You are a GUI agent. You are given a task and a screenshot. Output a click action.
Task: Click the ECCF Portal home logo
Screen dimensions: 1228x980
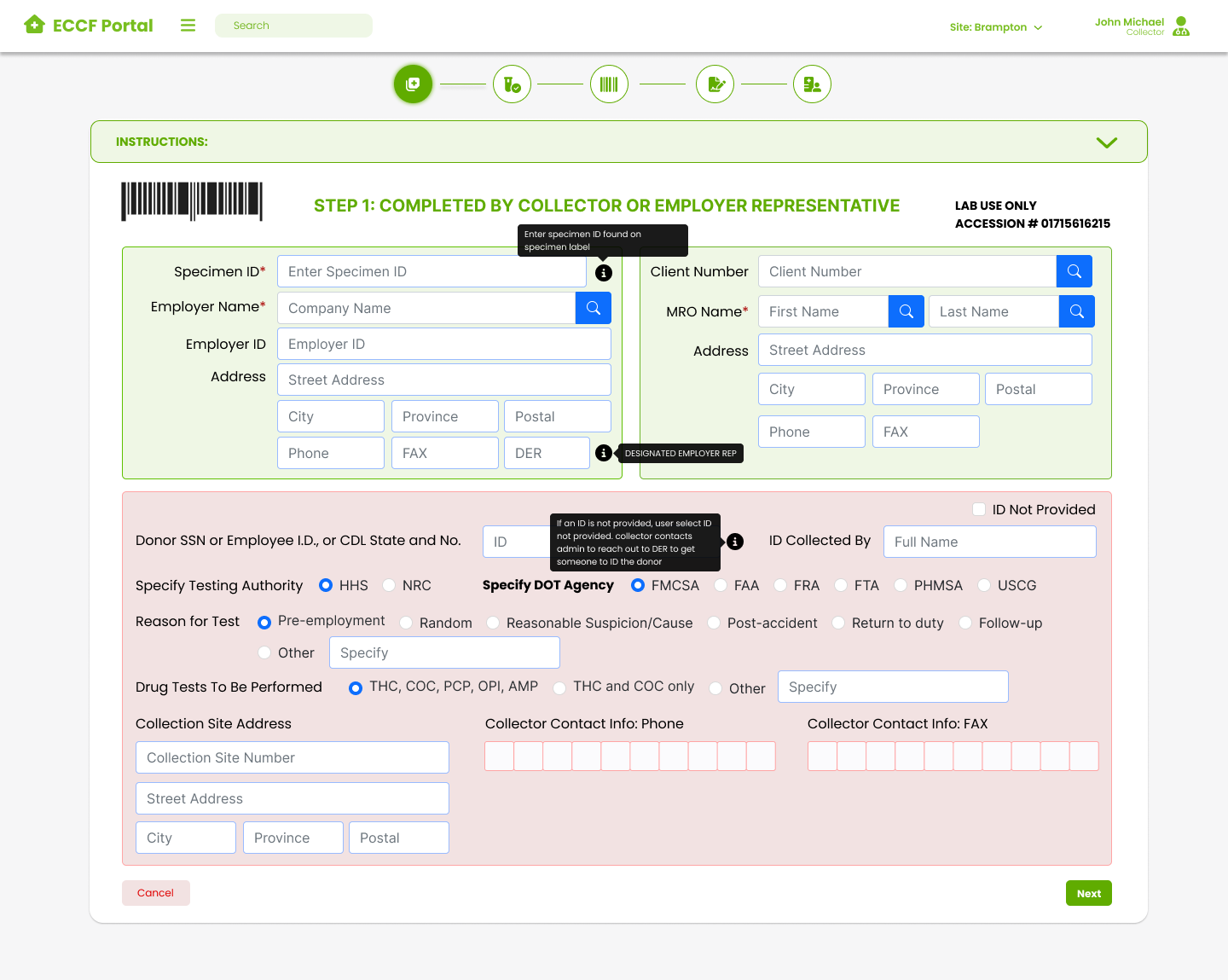coord(89,26)
